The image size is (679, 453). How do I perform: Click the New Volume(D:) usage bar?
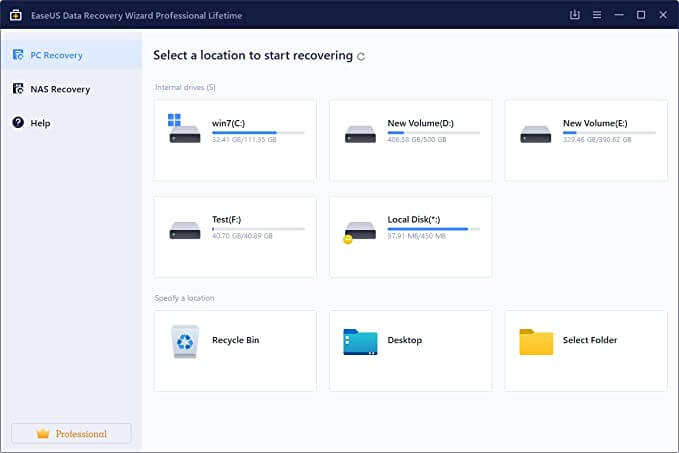coord(433,133)
